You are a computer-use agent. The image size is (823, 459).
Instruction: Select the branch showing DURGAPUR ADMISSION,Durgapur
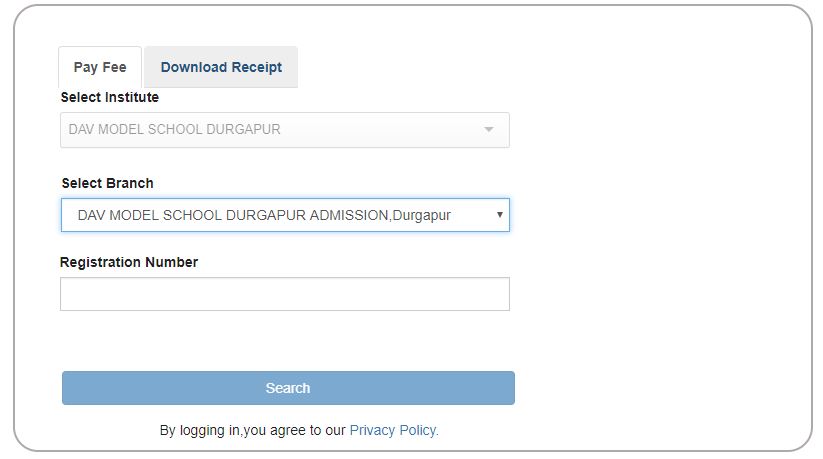264,215
